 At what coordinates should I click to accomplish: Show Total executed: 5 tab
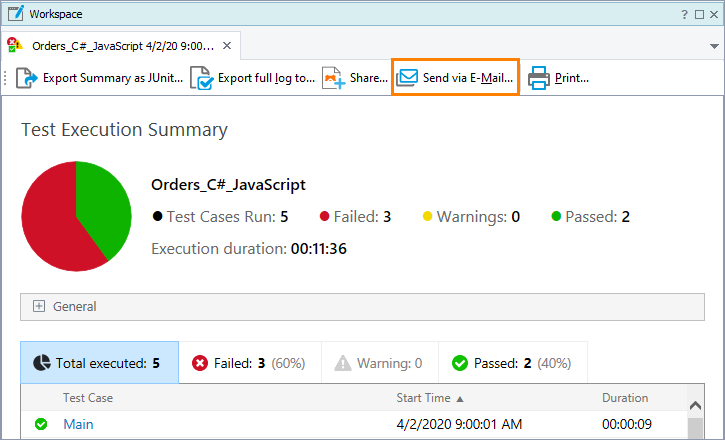coord(99,363)
